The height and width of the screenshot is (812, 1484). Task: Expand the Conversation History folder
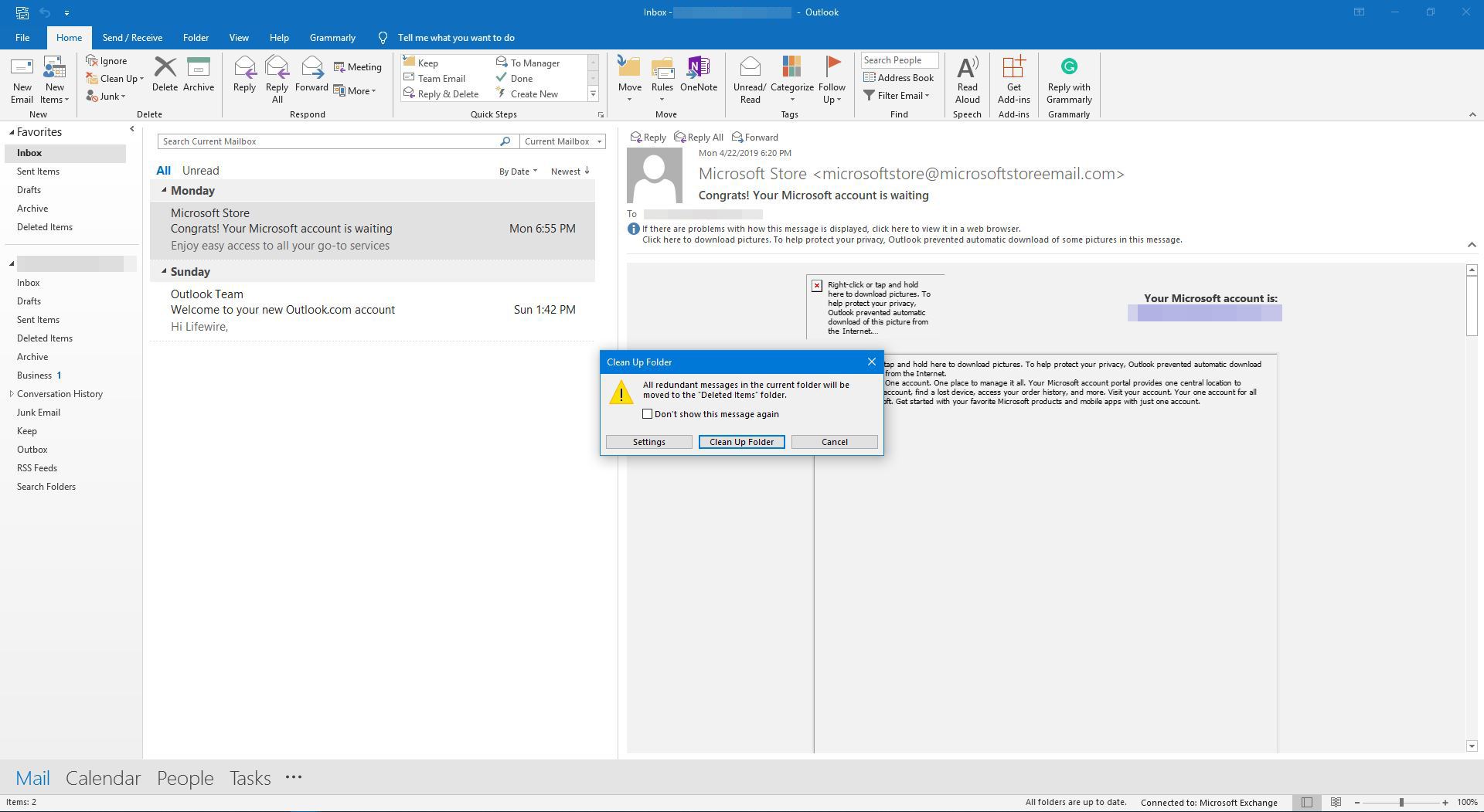(x=12, y=394)
